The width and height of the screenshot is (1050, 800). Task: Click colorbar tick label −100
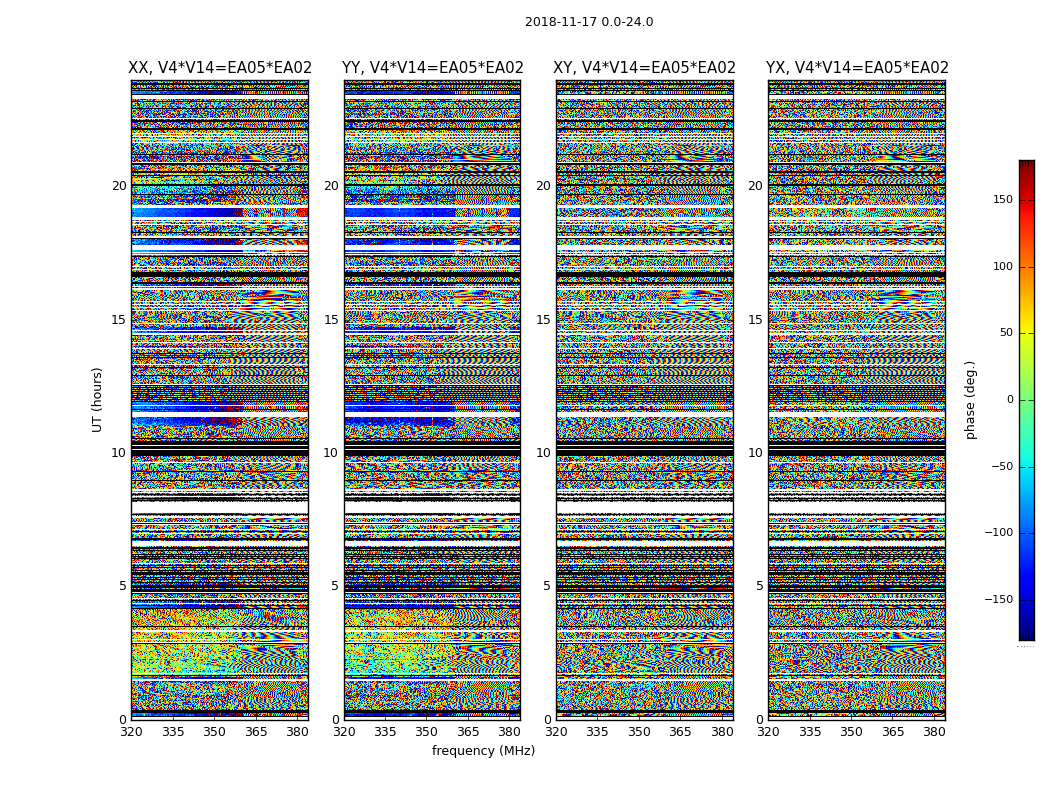click(999, 533)
